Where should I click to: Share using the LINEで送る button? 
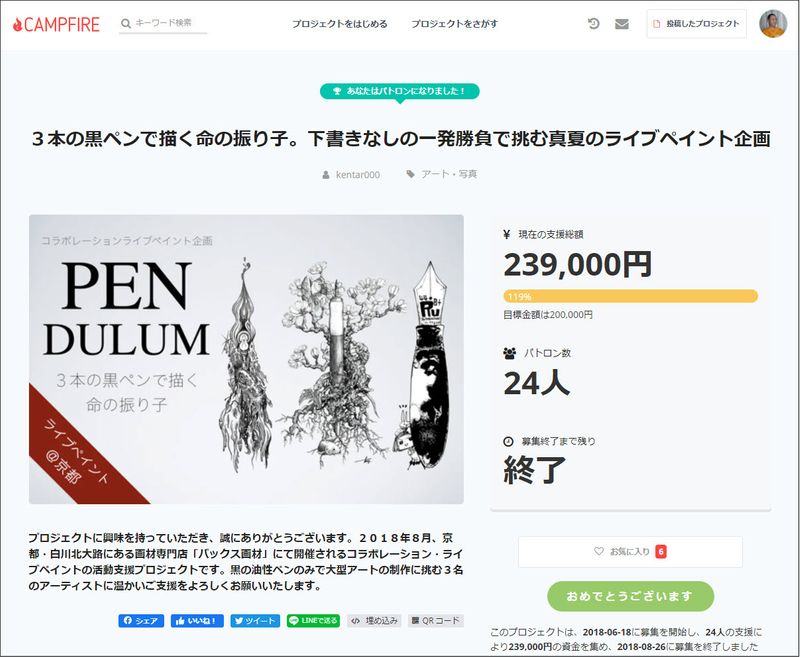pyautogui.click(x=313, y=620)
